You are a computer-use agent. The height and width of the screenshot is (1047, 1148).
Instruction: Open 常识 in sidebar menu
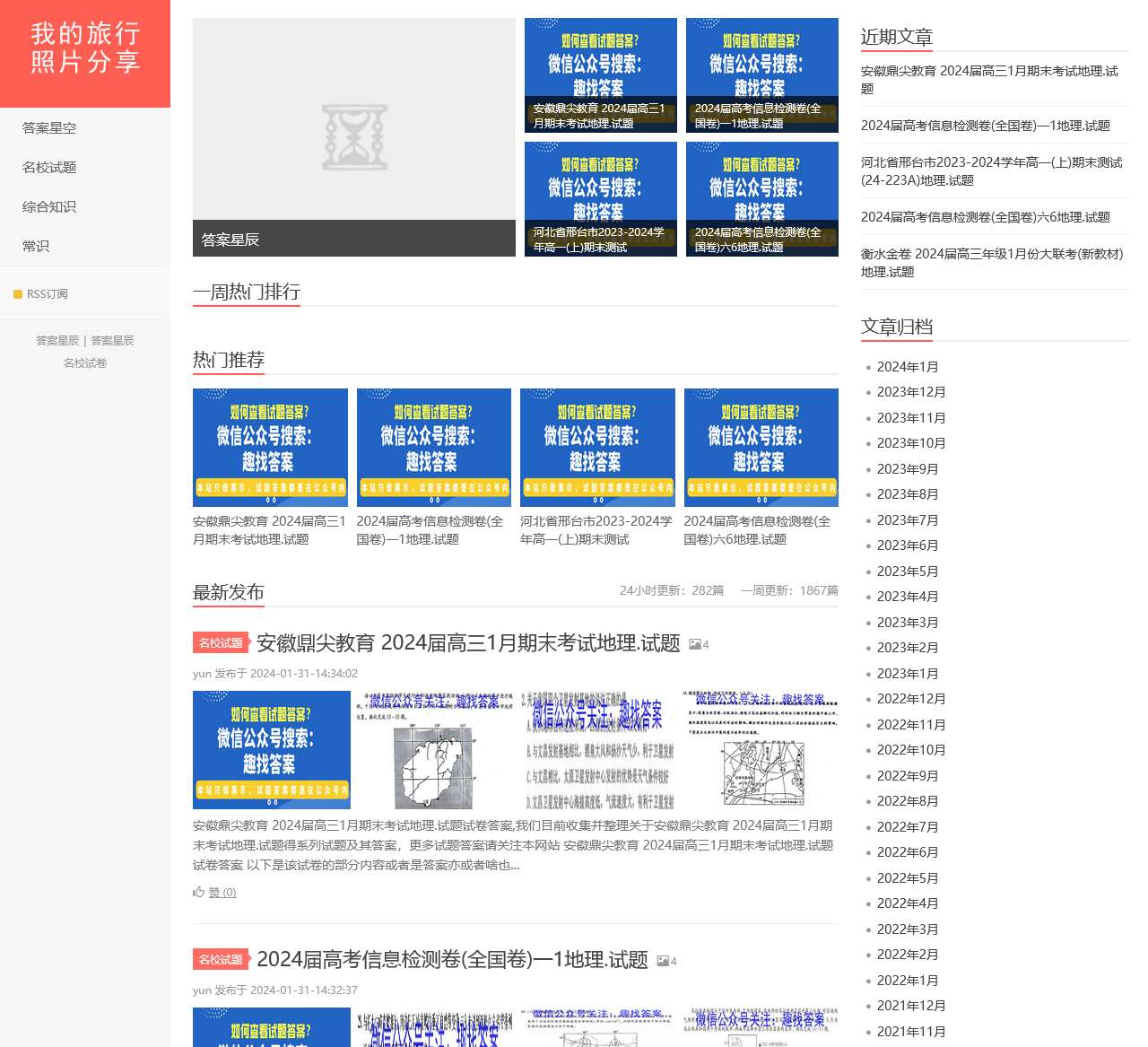pyautogui.click(x=36, y=247)
